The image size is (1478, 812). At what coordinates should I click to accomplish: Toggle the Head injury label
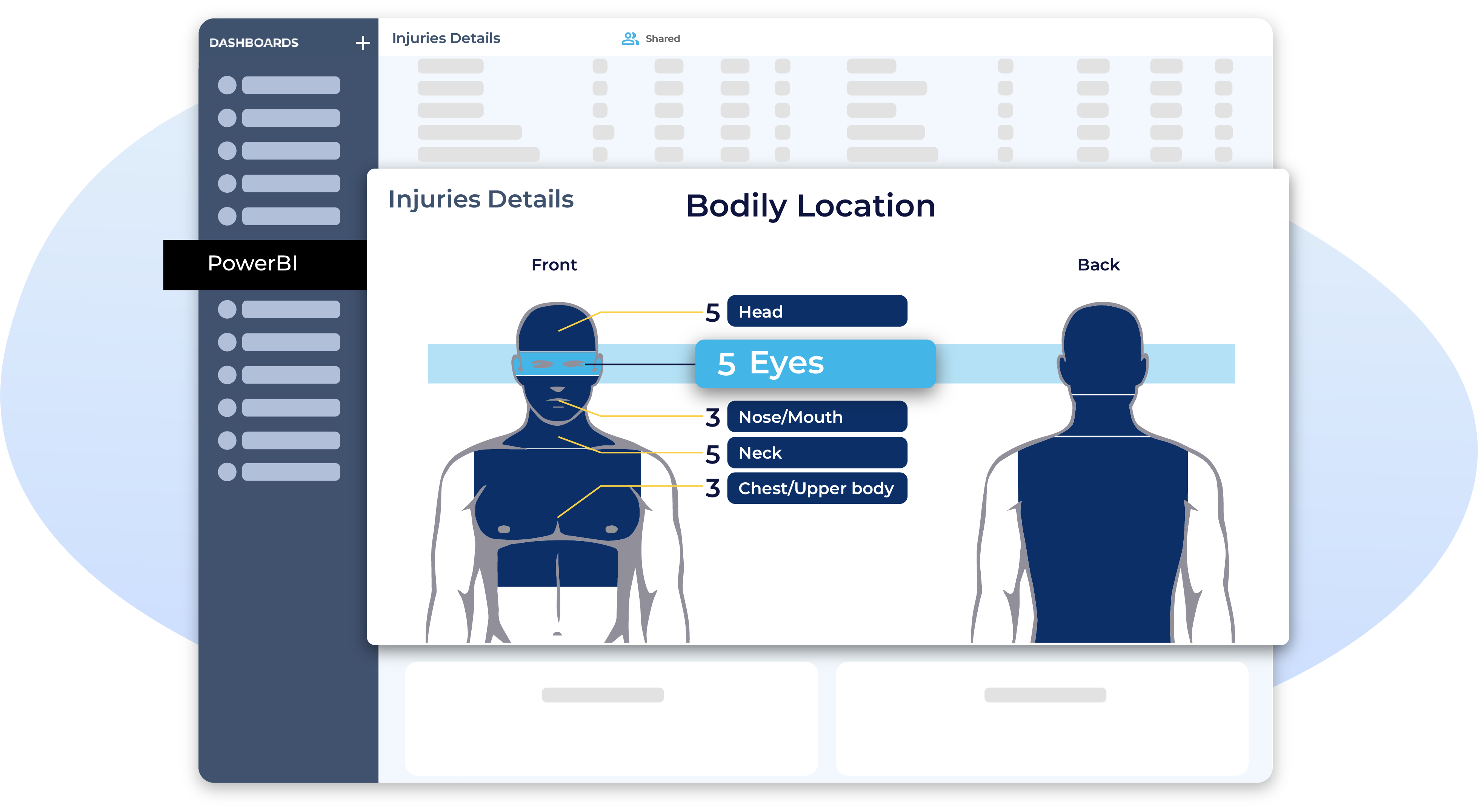[817, 312]
